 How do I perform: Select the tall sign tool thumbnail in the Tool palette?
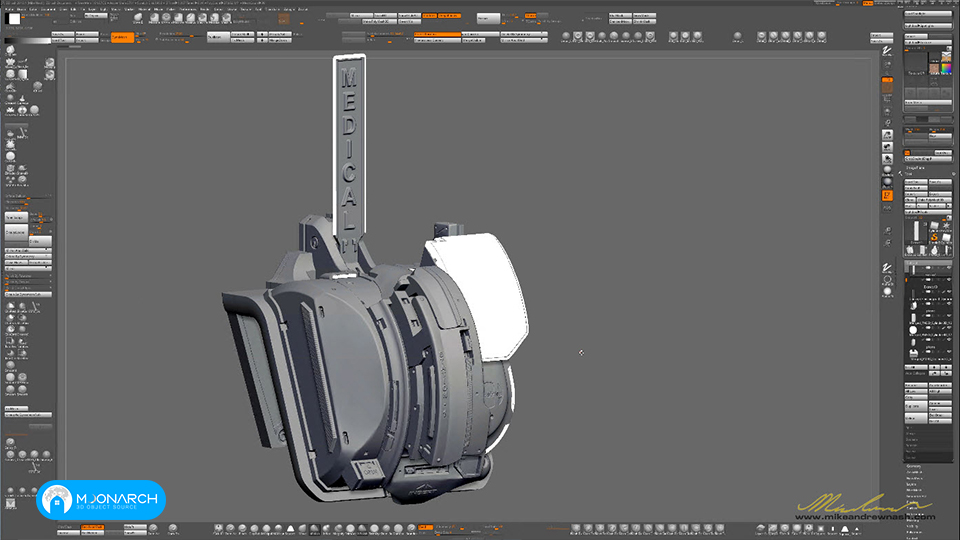coord(917,232)
